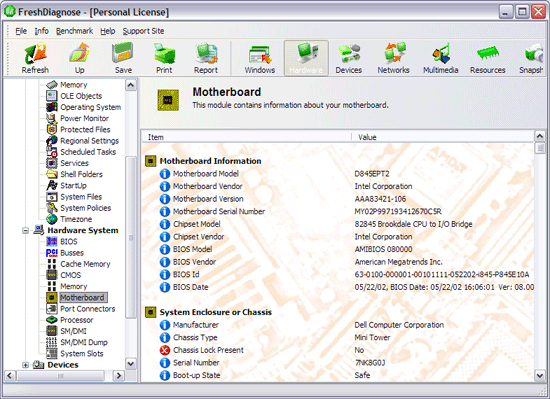
Task: Open Power Monitor tree item
Action: 84,119
